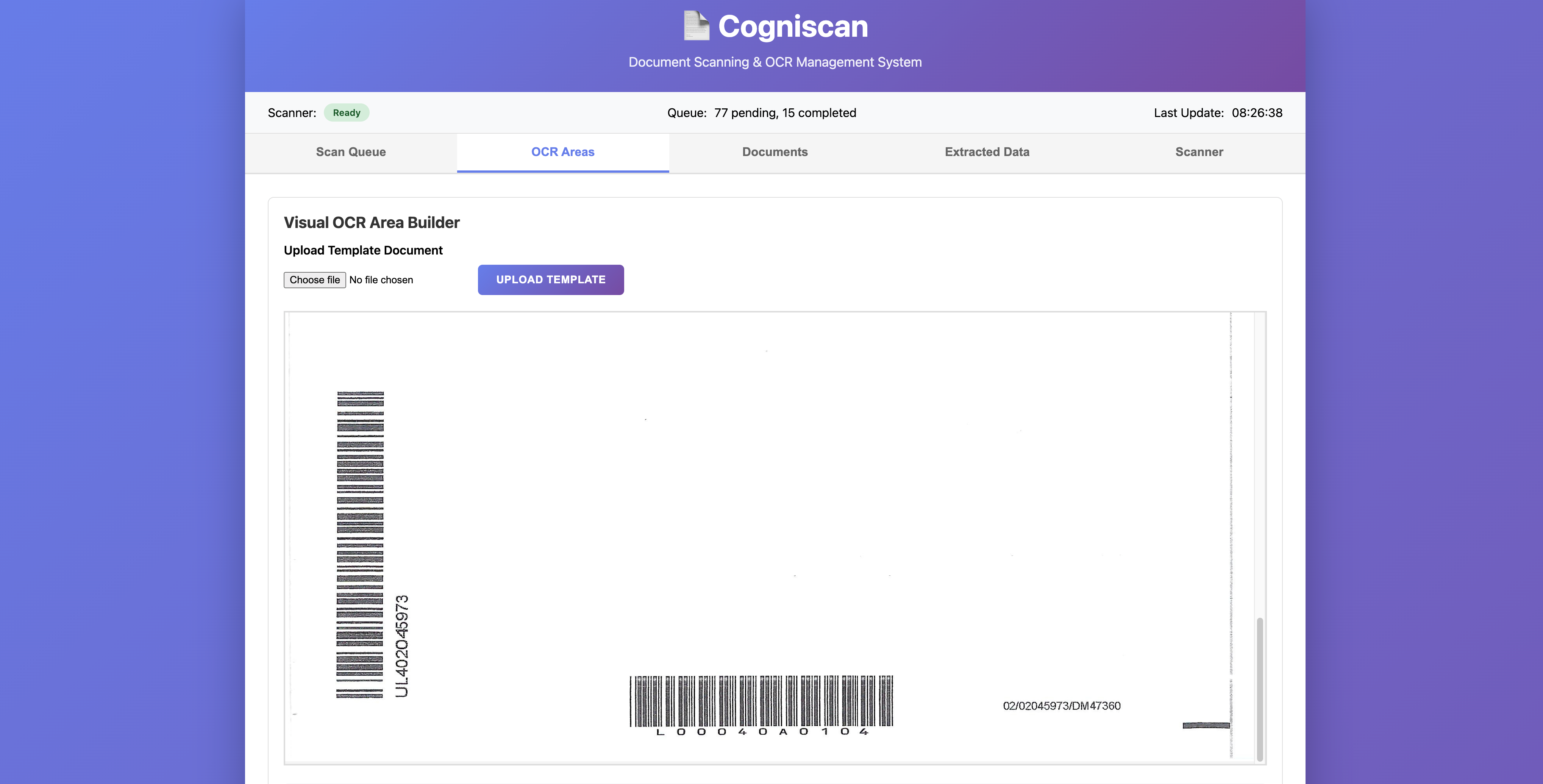Click the horizontal L00040A0104 barcode

coord(761,701)
